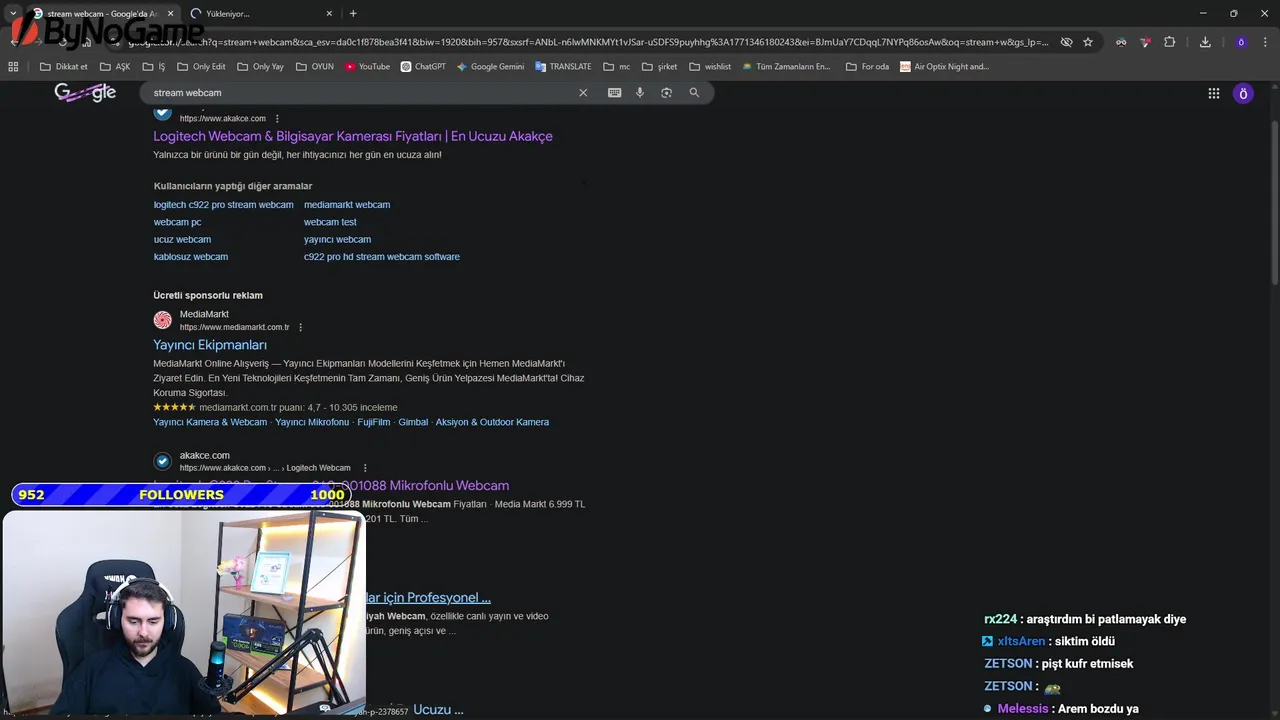Expand the wishlist bookmark folder
Viewport: 1280px width, 720px height.
(x=710, y=67)
